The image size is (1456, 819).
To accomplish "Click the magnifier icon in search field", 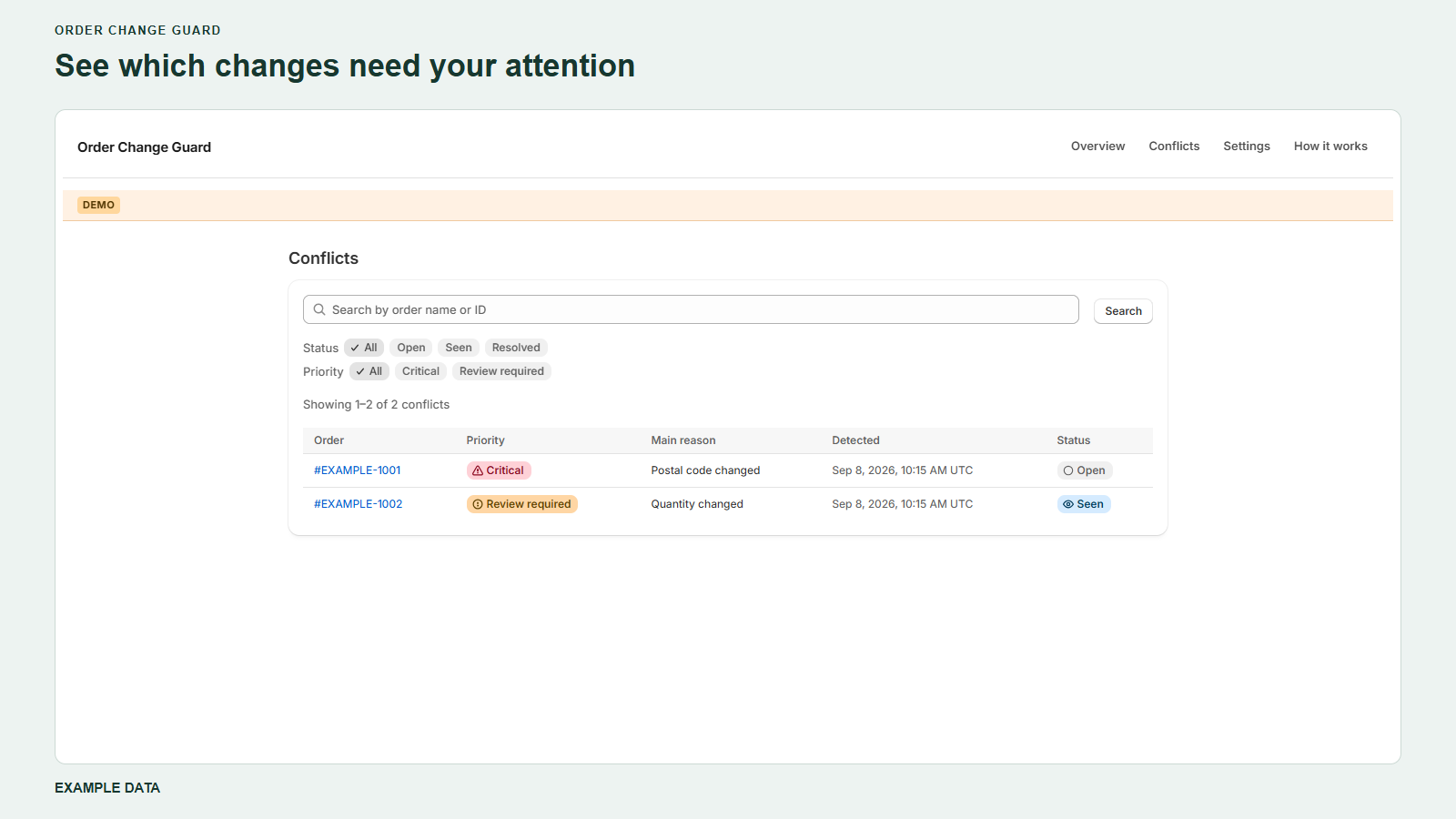I will 319,309.
